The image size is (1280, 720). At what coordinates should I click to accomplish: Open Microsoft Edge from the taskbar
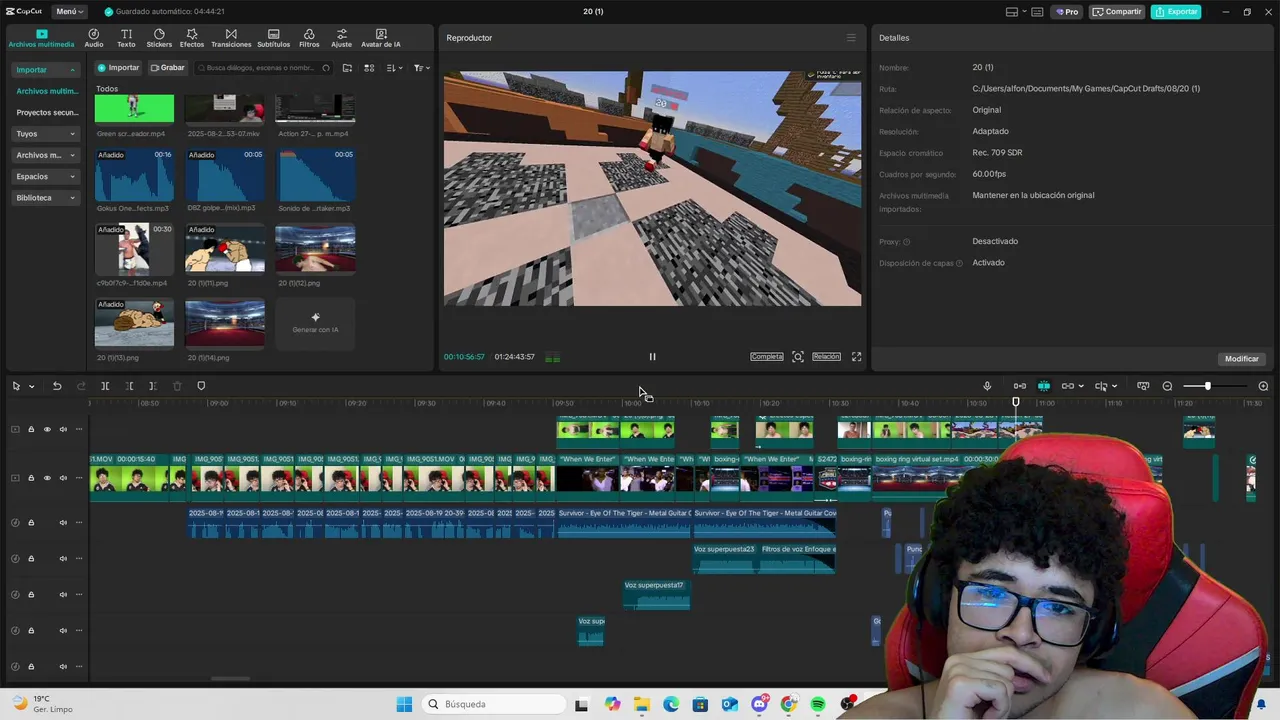[x=671, y=704]
